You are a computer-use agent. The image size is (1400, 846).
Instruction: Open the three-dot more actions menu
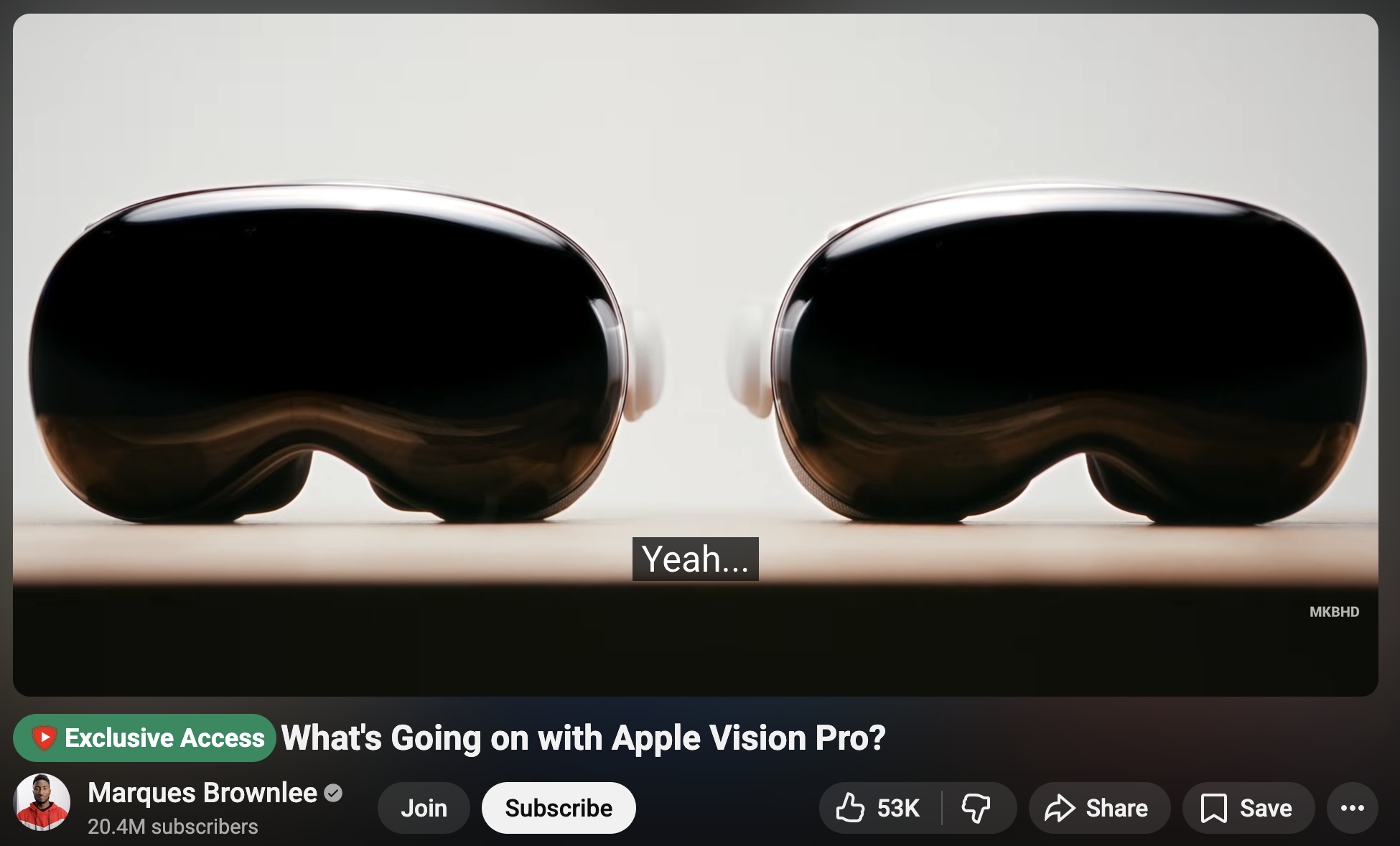point(1353,808)
